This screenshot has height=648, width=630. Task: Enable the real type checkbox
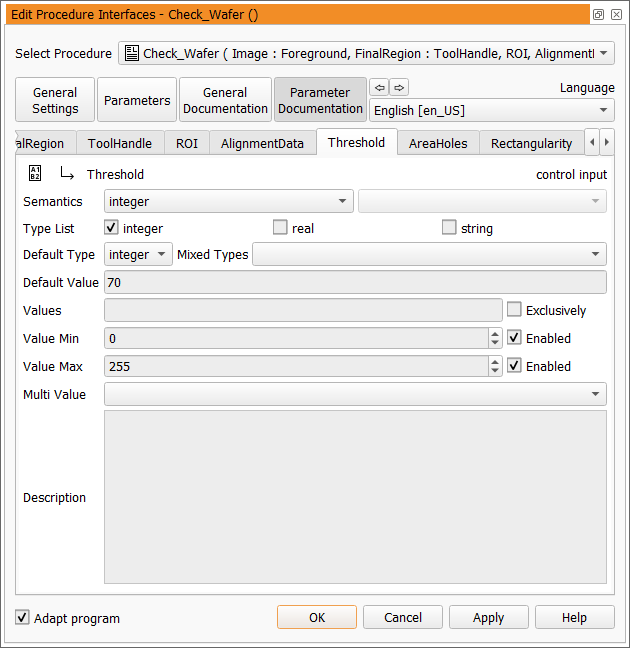click(280, 228)
